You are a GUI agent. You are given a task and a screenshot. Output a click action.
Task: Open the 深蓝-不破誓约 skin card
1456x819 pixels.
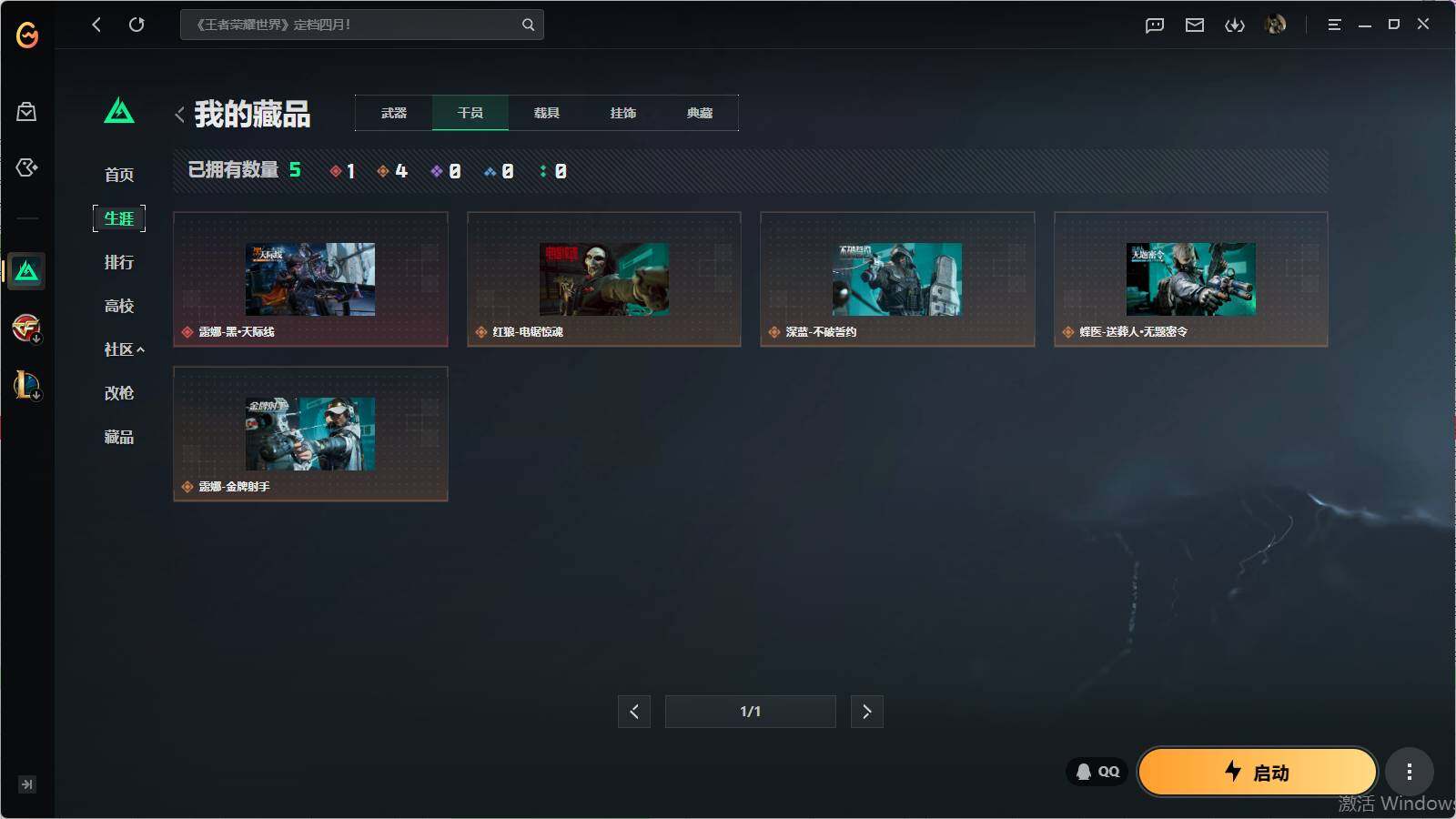(x=897, y=279)
